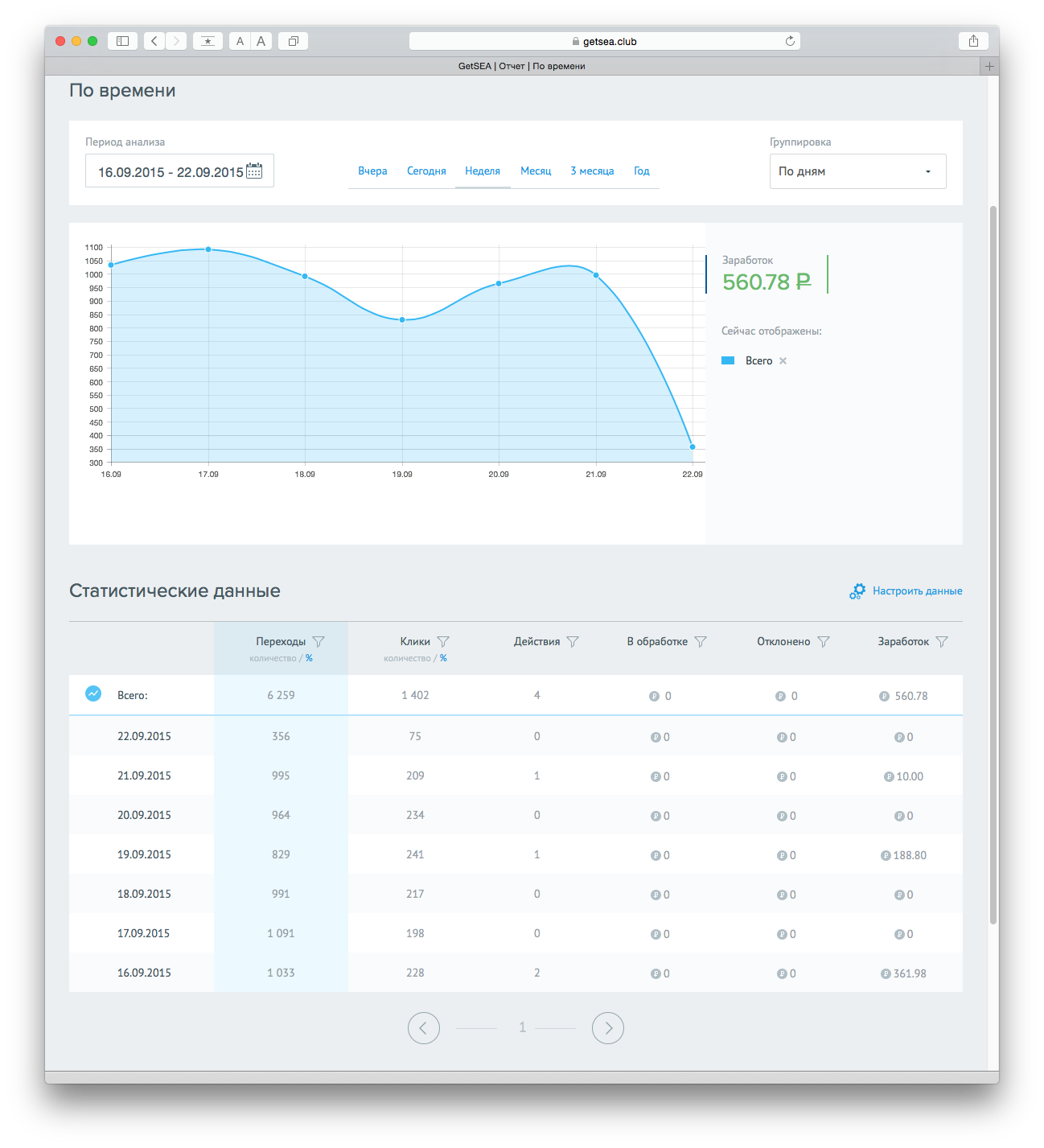Go forward with the Safari forward arrow
Viewport: 1044px width, 1148px height.
176,41
